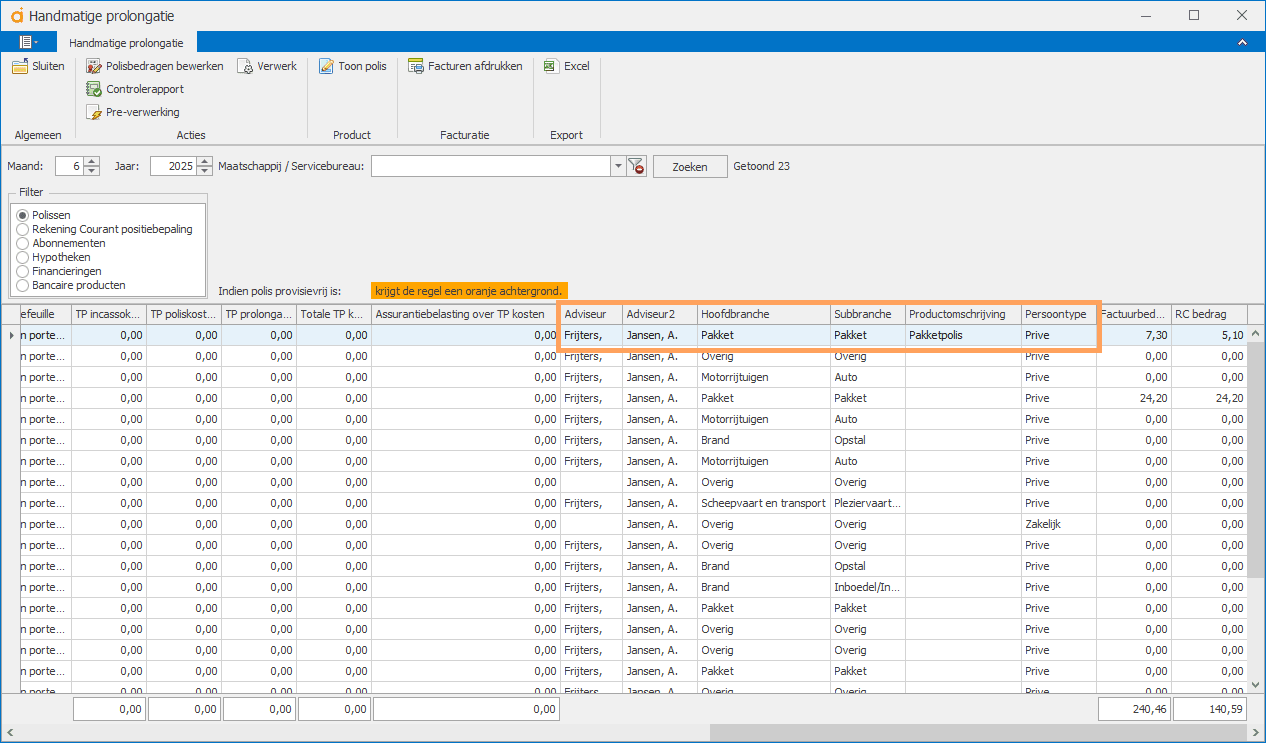Collapse the ribbon with the chevron arrow

(1242, 42)
